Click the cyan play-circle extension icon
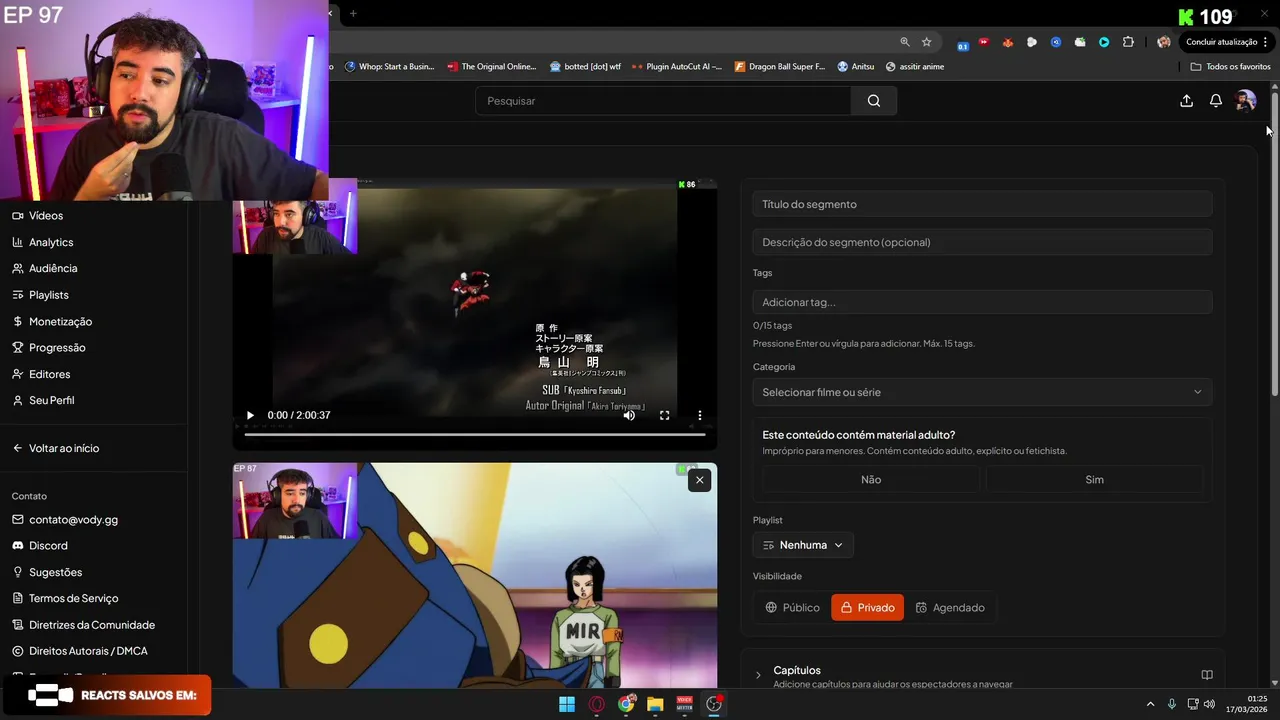Image resolution: width=1280 pixels, height=720 pixels. pos(1104,42)
